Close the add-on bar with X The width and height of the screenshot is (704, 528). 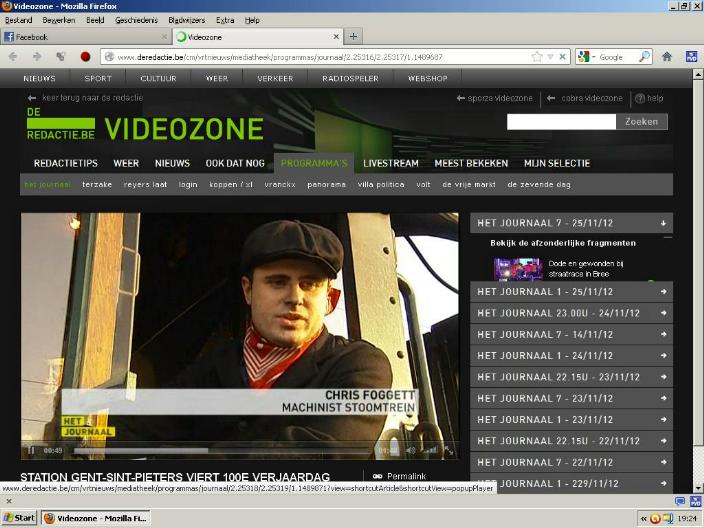(8, 501)
